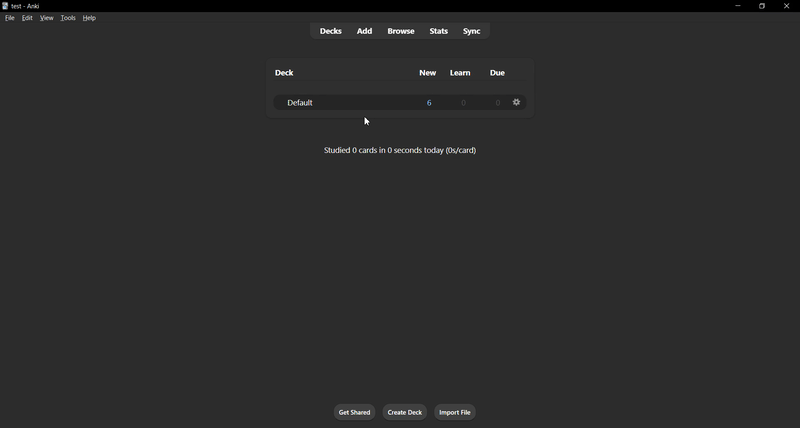The height and width of the screenshot is (428, 800).
Task: Open the Tools menu
Action: pos(68,18)
